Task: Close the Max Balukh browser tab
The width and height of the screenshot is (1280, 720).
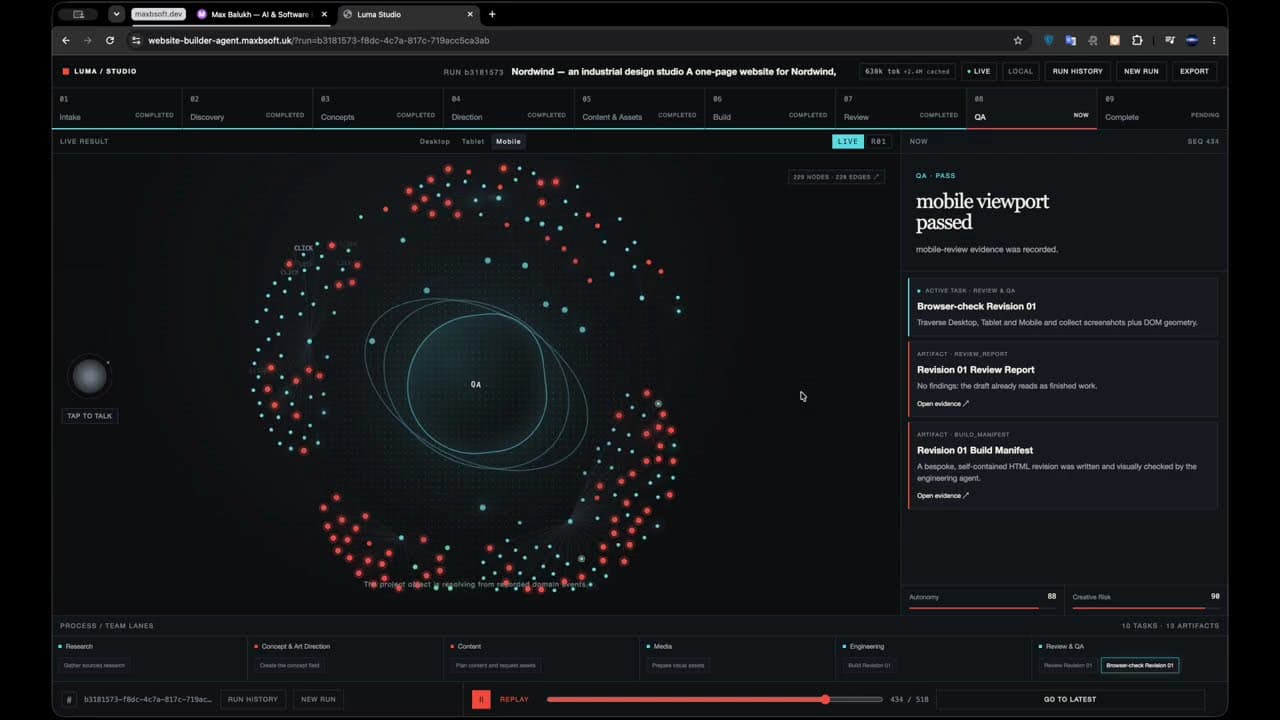Action: pyautogui.click(x=324, y=14)
